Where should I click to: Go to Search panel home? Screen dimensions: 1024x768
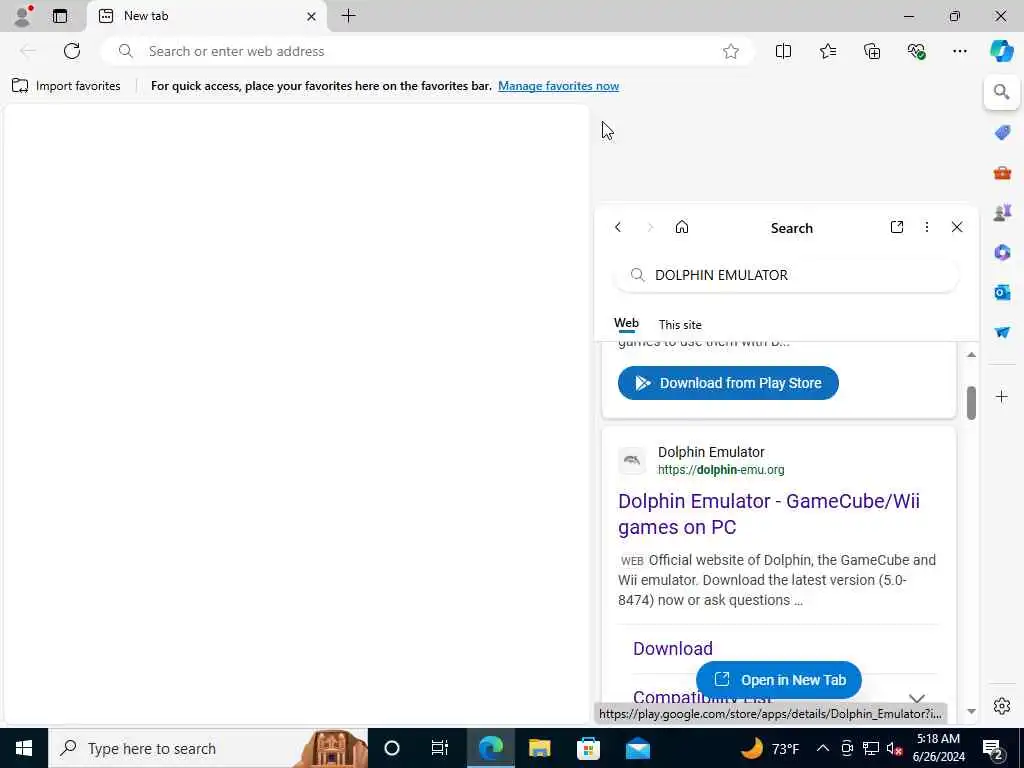[x=682, y=227]
